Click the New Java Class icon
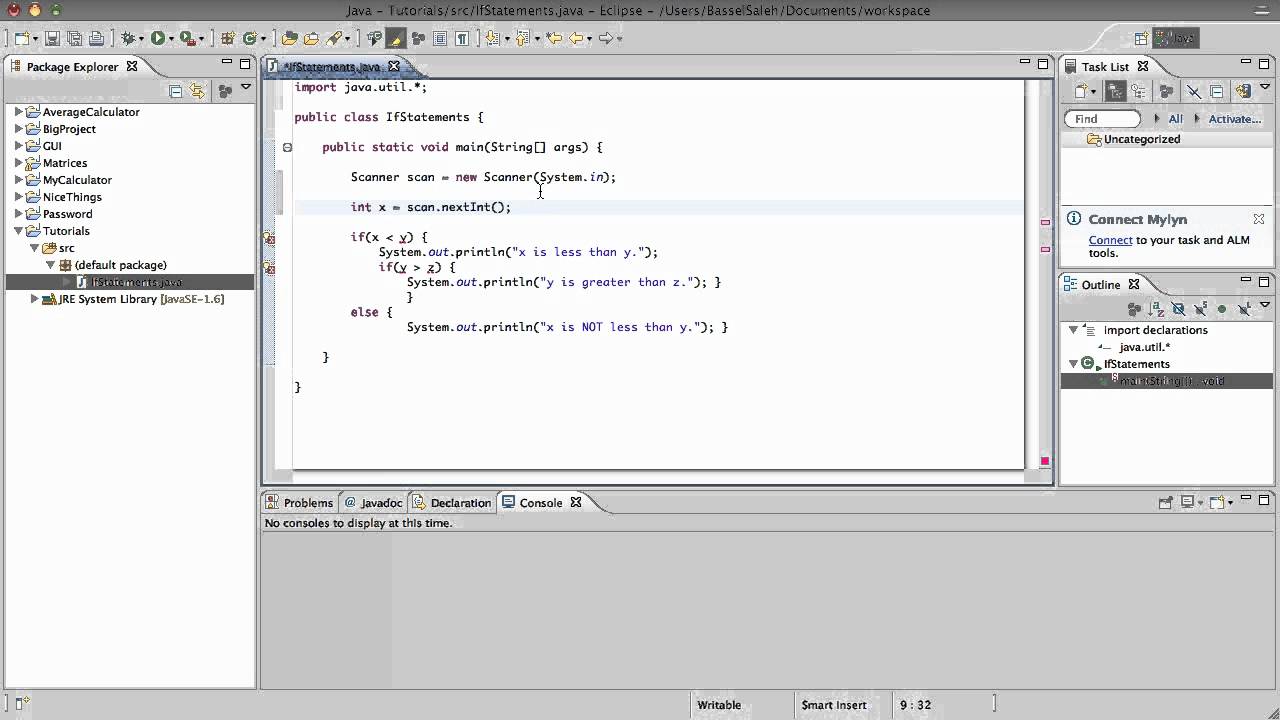Screen dimensions: 1280x720 pyautogui.click(x=249, y=38)
